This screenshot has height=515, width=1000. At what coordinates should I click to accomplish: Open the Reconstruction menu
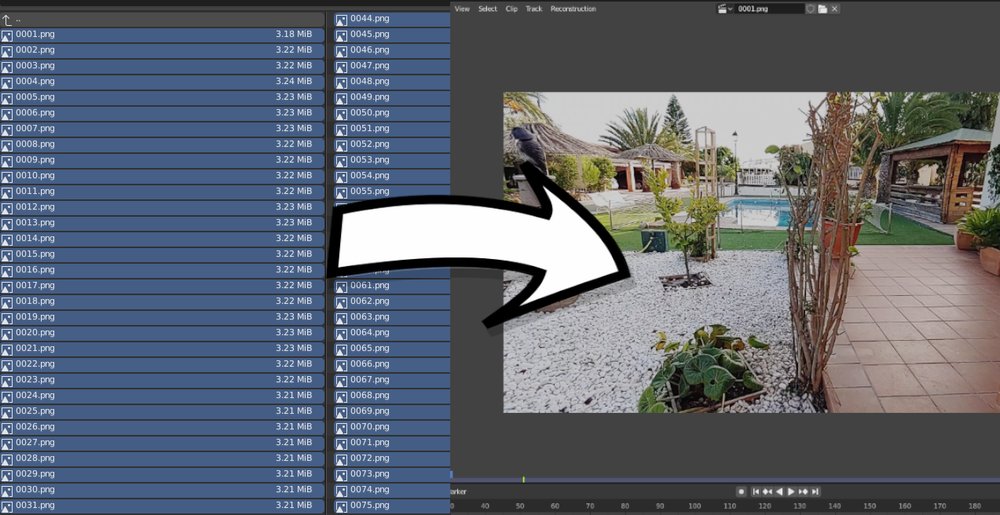(573, 9)
